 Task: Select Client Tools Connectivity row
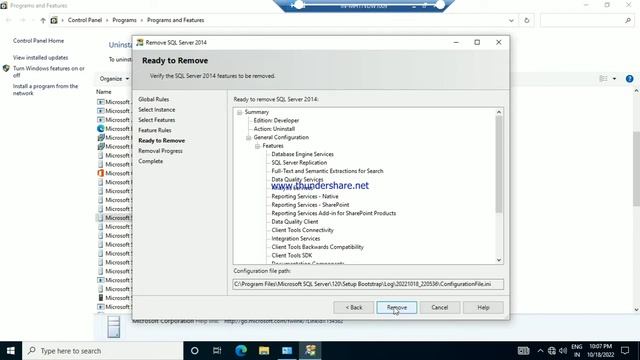point(302,230)
